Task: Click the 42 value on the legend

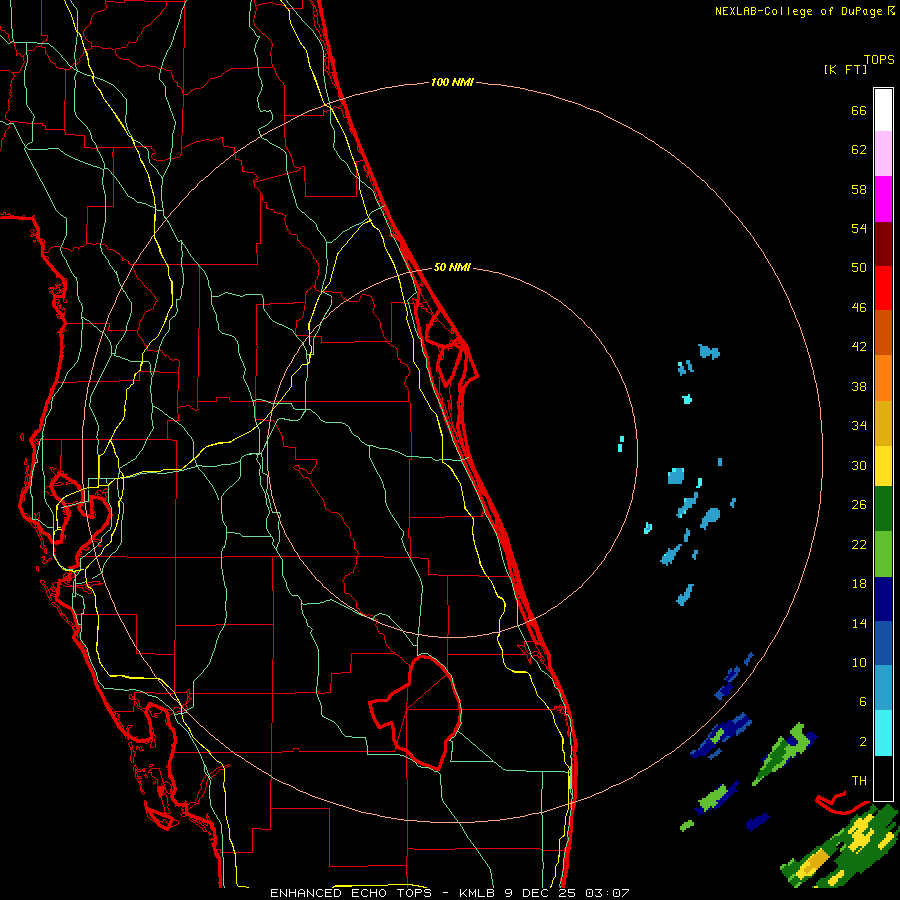Action: 859,347
